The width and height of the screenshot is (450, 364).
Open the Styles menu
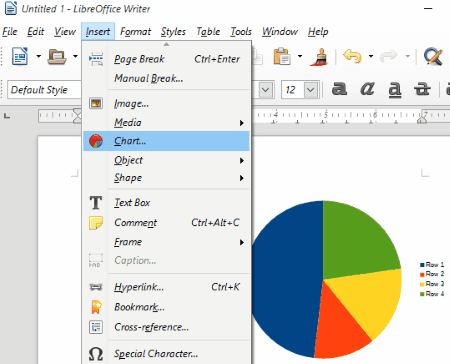[173, 31]
